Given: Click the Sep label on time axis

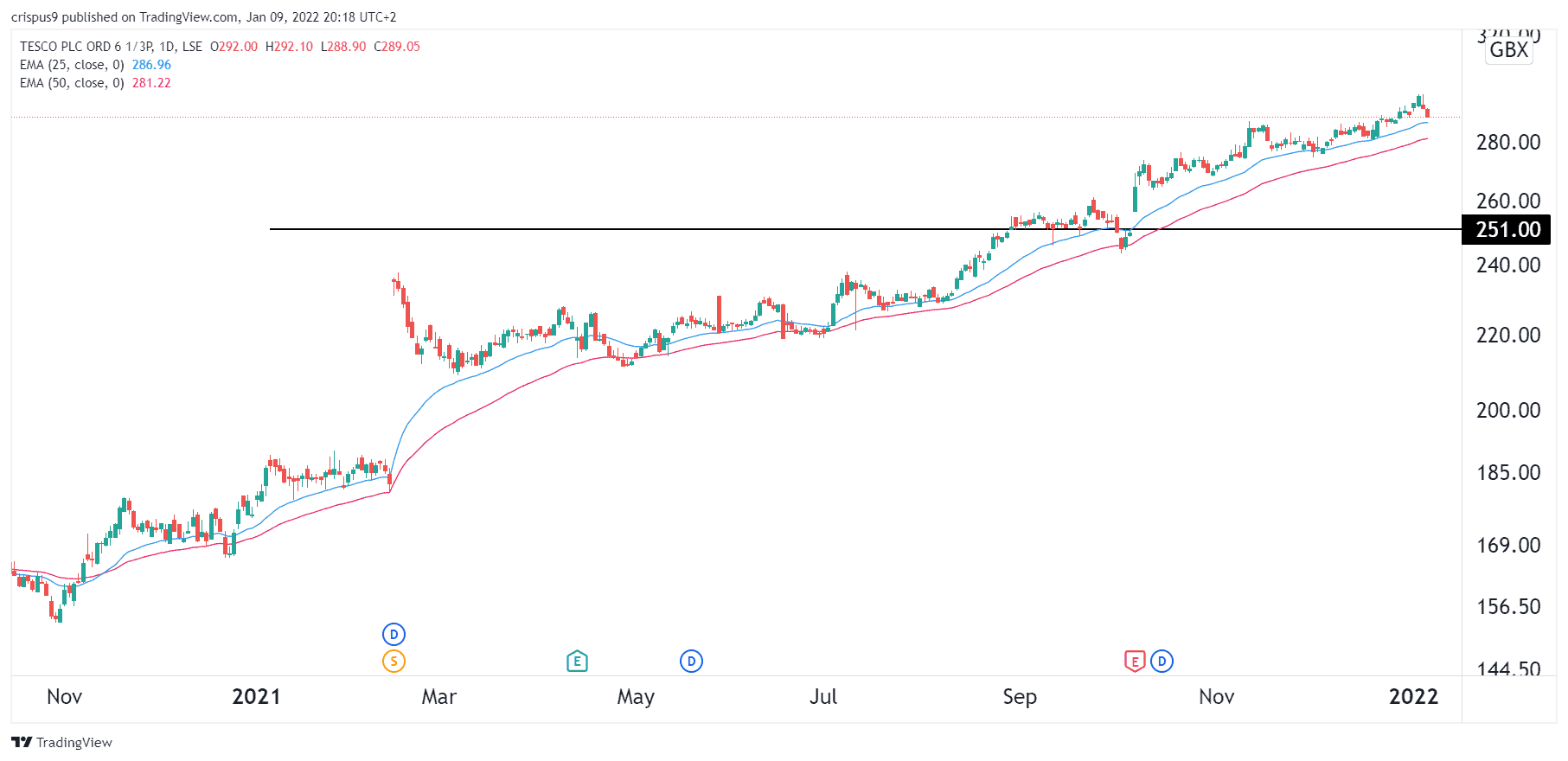Looking at the screenshot, I should 1020,697.
